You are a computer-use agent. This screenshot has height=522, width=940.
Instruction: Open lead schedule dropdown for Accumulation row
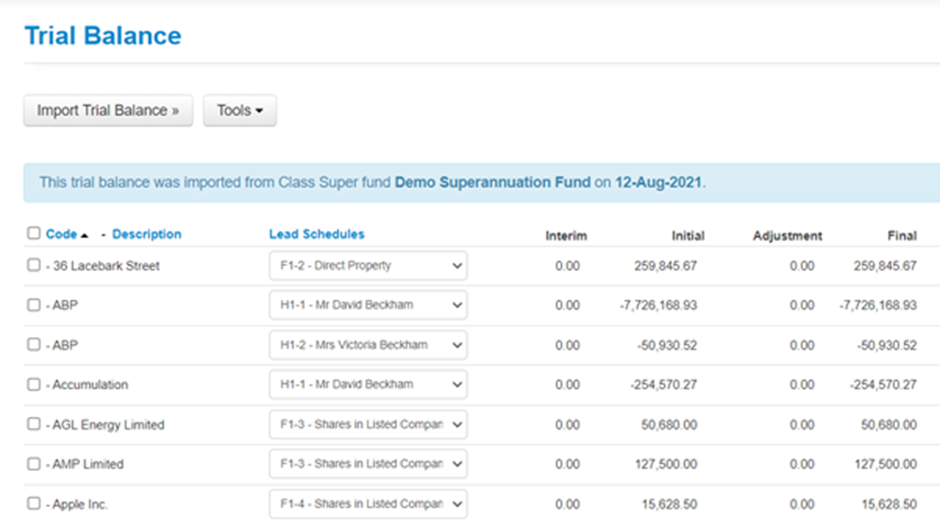(367, 385)
